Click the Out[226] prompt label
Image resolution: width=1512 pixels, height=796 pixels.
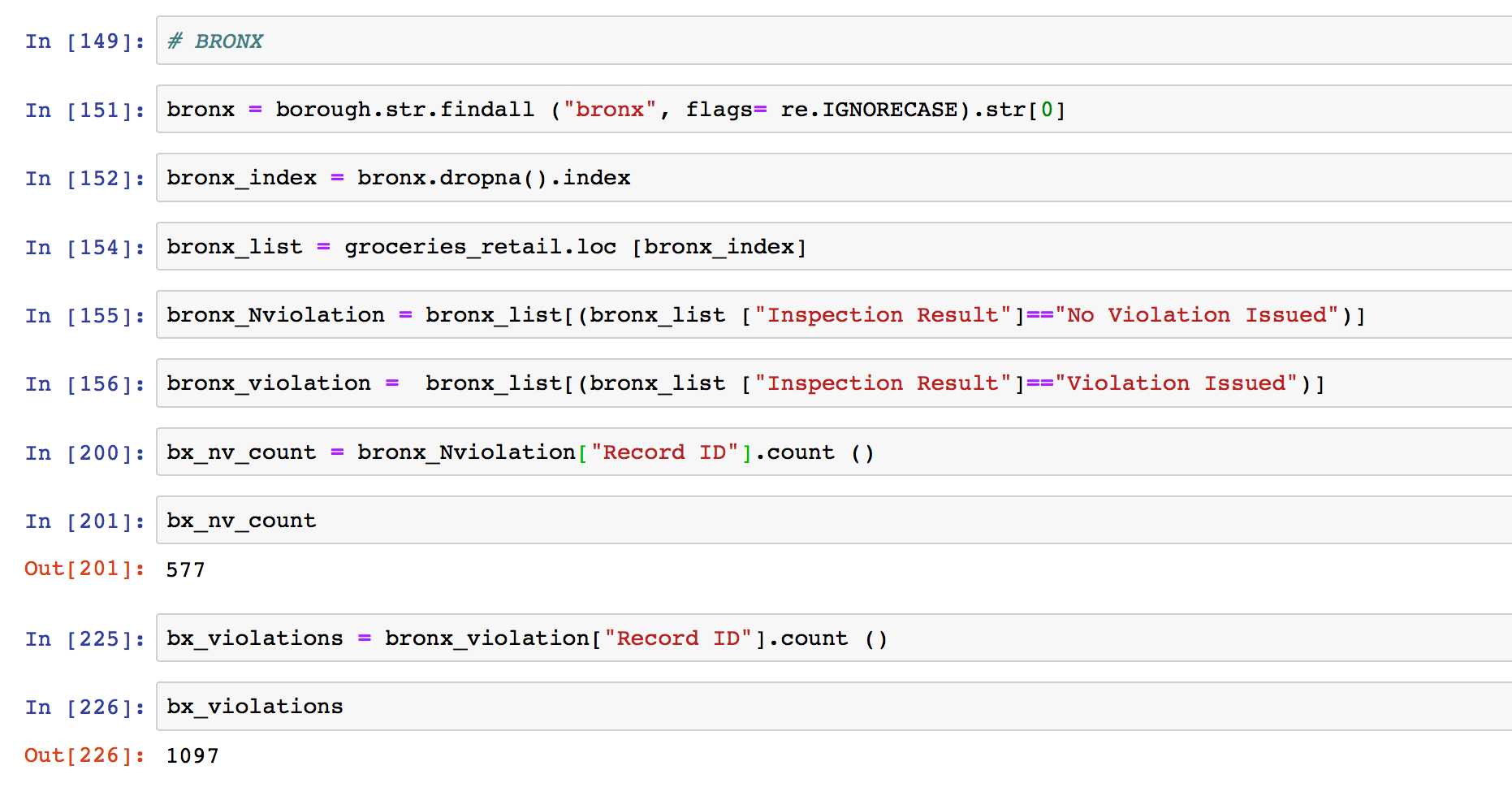pyautogui.click(x=84, y=755)
